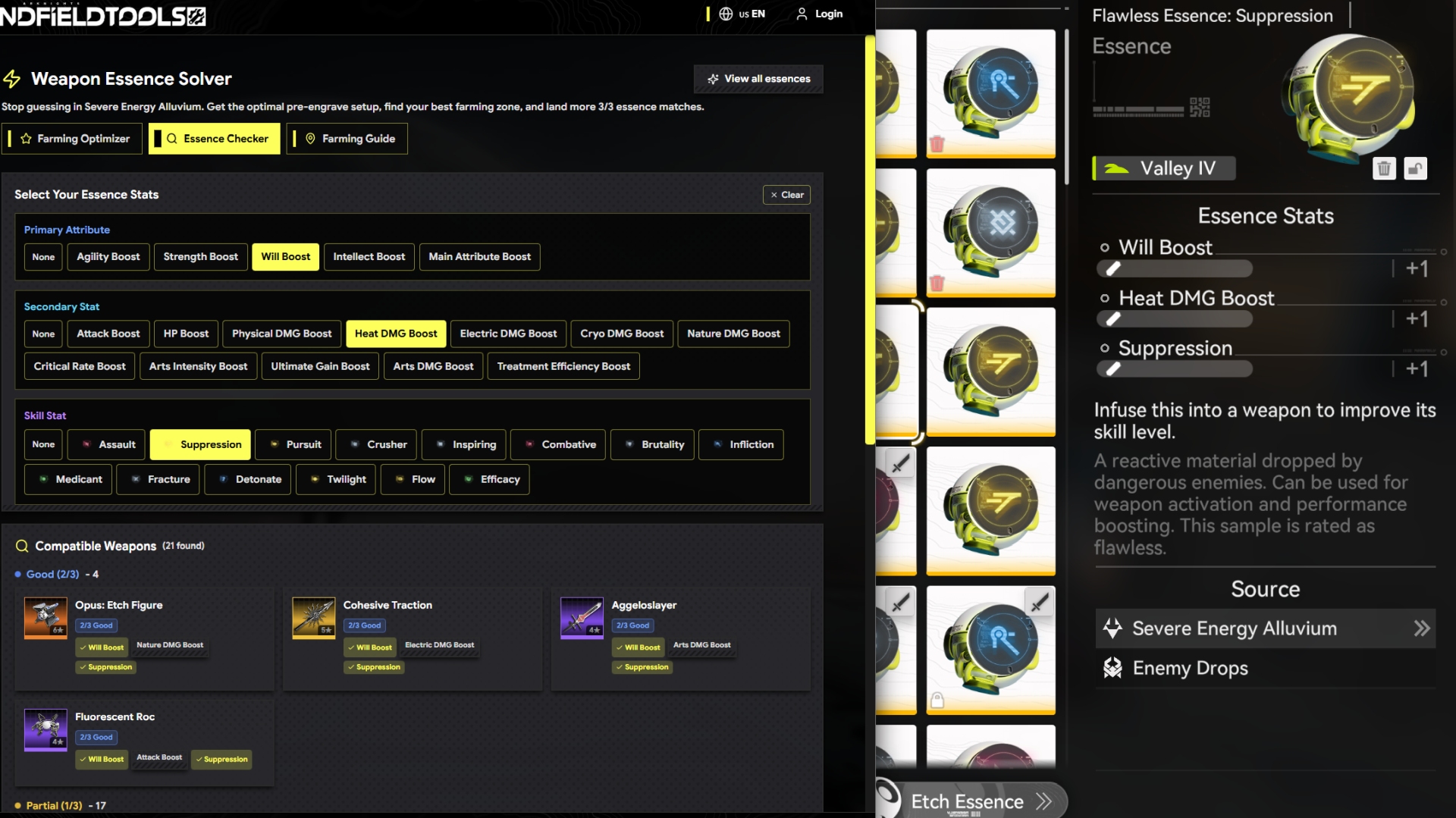
Task: Click the Fracture skill stat icon
Action: [x=136, y=479]
